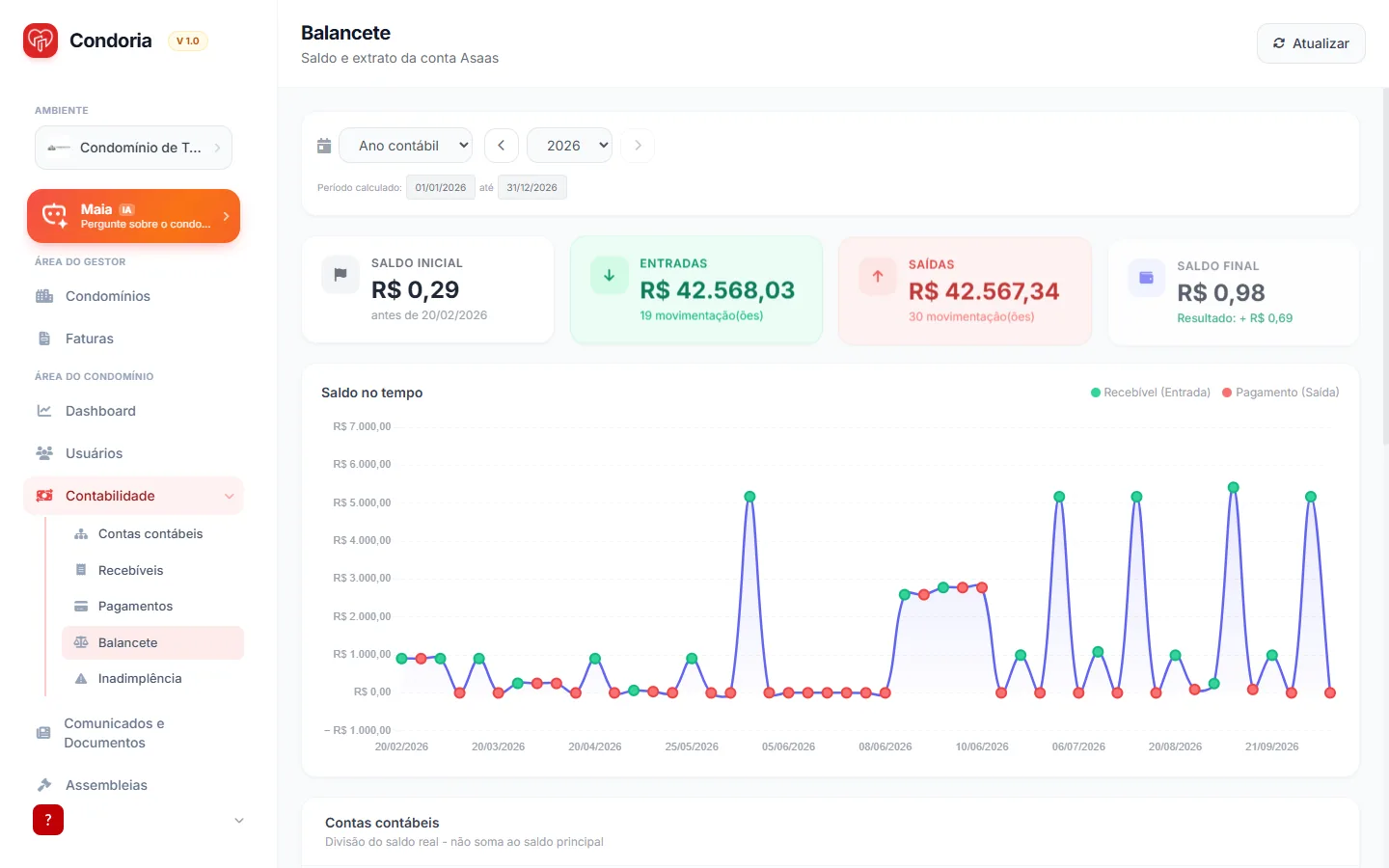The width and height of the screenshot is (1389, 868).
Task: Click the red help question mark icon
Action: (48, 820)
